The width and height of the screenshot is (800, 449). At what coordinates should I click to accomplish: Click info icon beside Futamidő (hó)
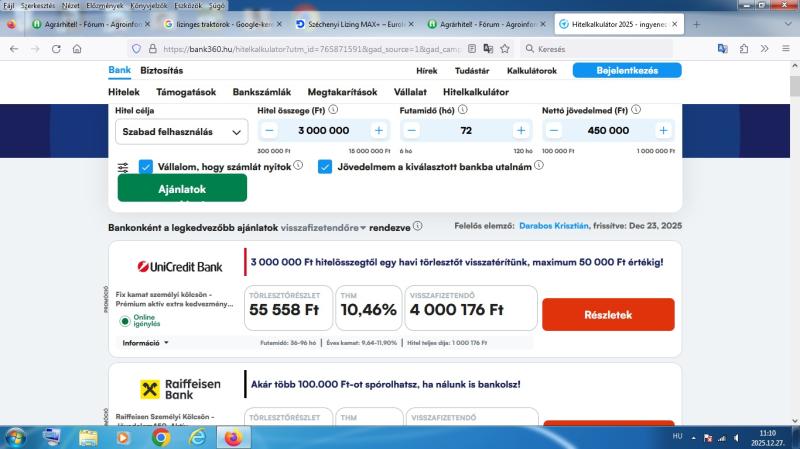[464, 110]
